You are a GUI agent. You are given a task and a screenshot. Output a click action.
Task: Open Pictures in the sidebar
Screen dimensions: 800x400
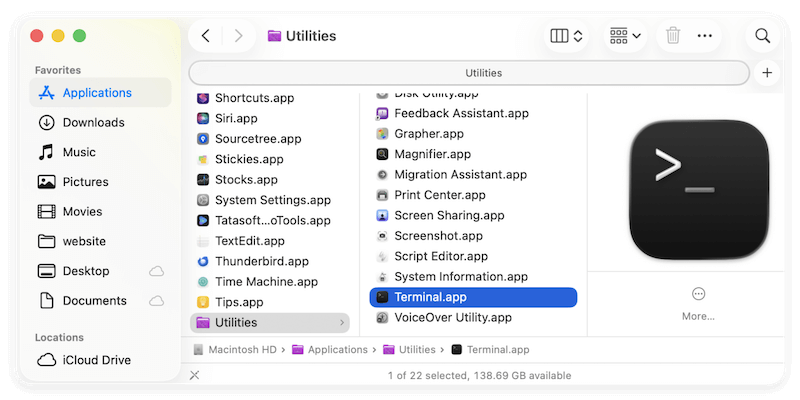coord(100,182)
